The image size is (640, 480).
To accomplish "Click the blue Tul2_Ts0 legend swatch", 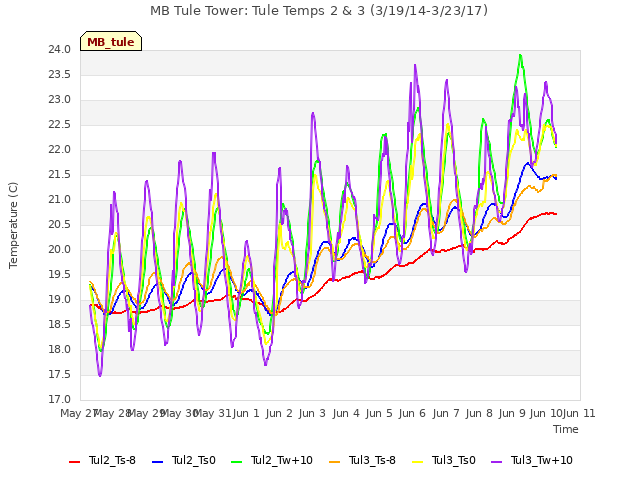I will coord(158,462).
